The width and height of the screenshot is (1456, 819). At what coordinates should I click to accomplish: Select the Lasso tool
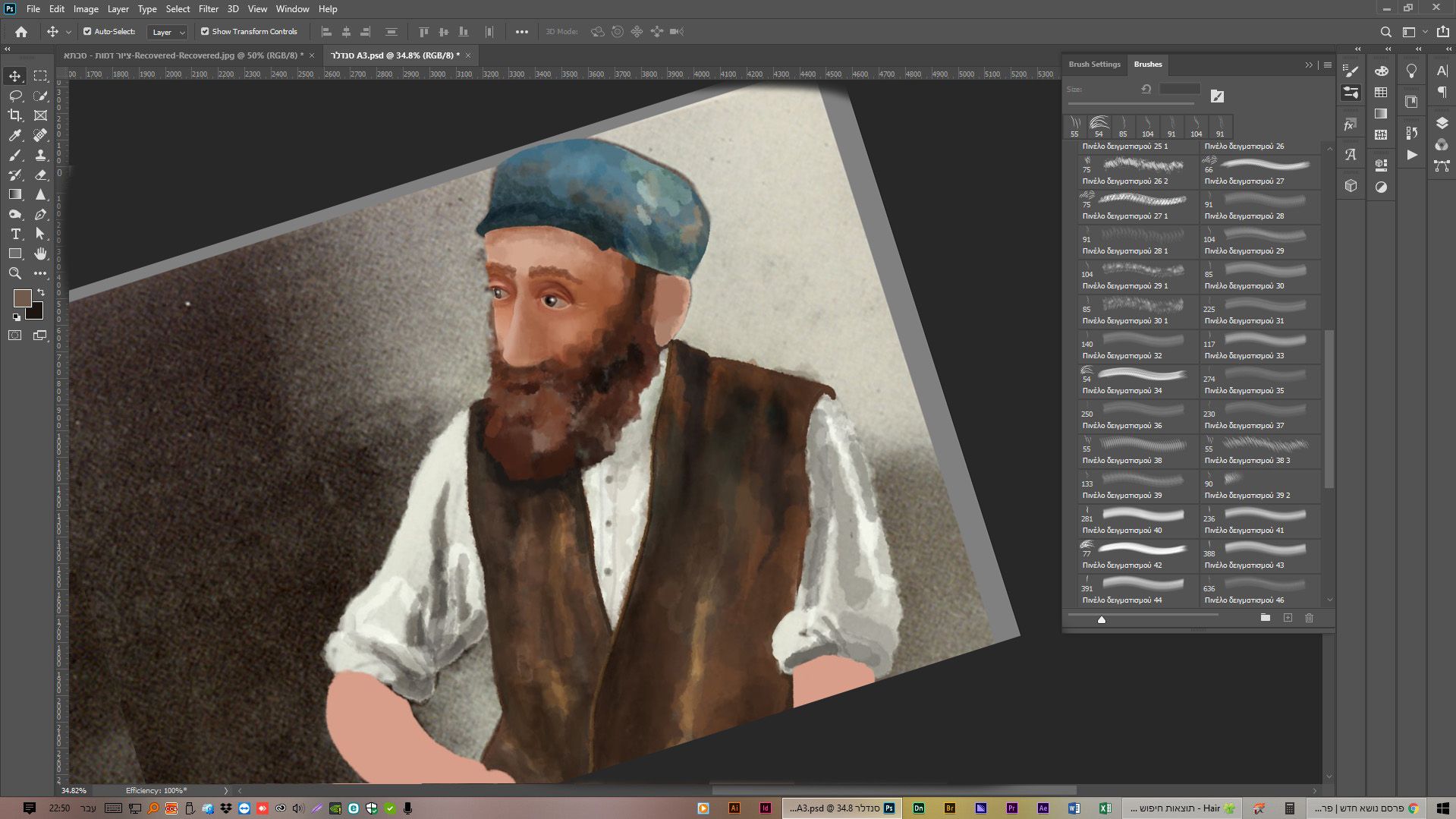[15, 96]
